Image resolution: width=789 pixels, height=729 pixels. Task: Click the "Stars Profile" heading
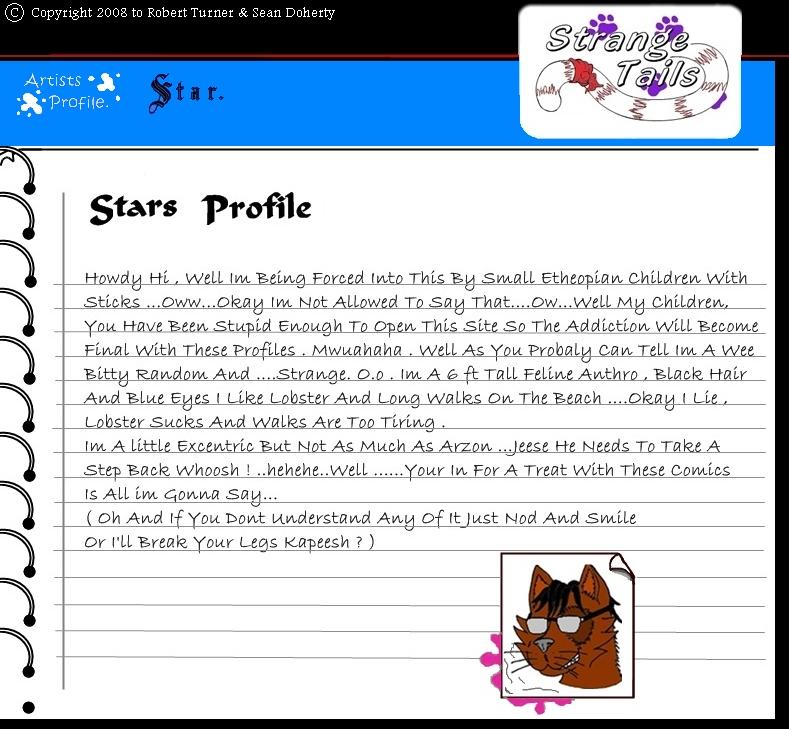200,208
